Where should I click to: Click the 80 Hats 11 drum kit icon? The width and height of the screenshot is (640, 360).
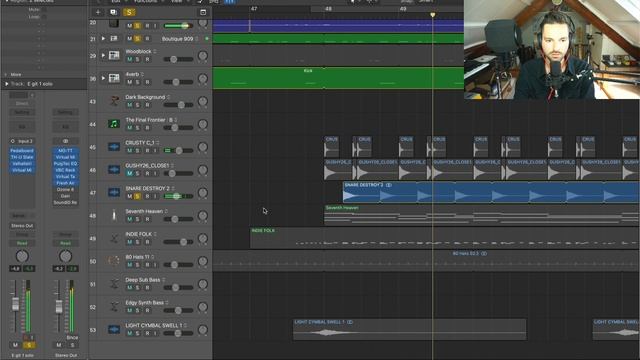114,261
